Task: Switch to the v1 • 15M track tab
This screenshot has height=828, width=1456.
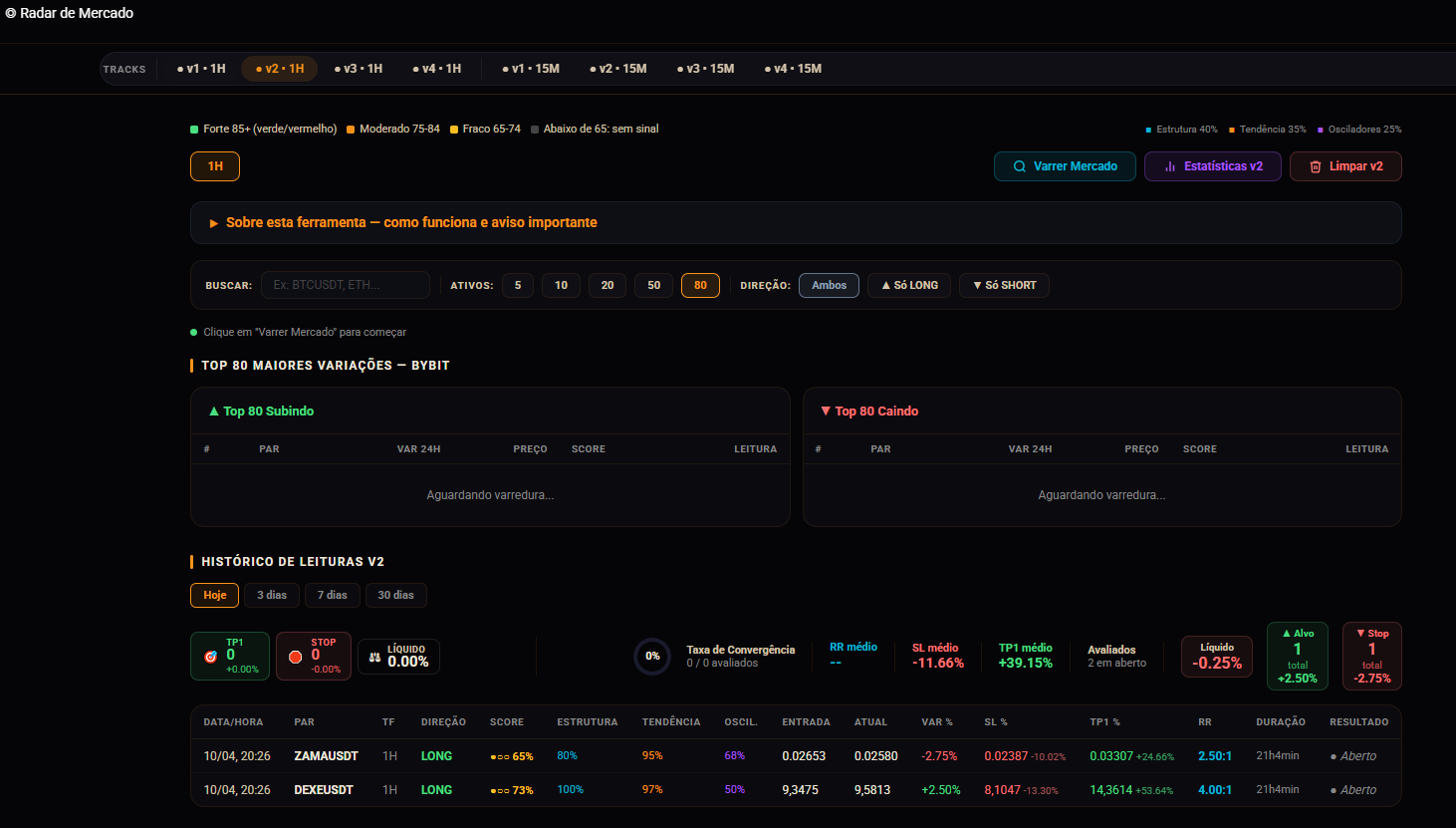Action: (x=531, y=69)
